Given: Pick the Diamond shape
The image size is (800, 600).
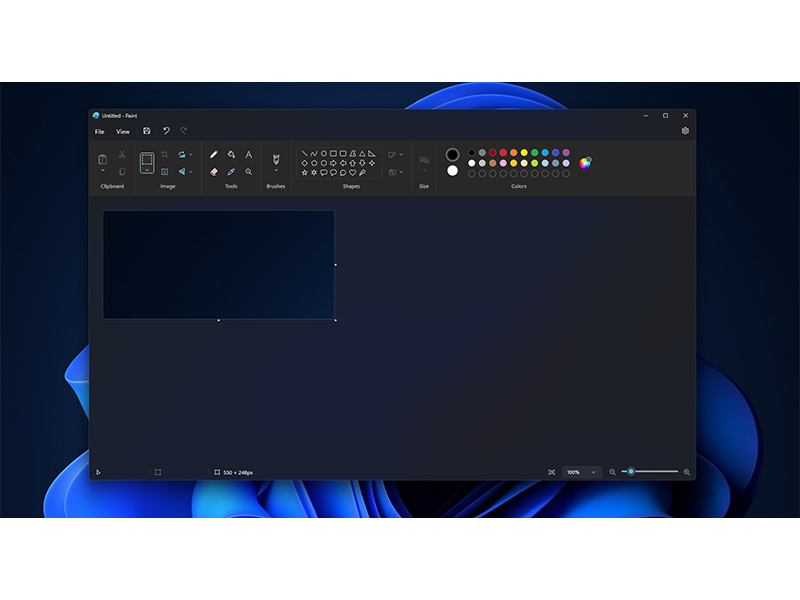Looking at the screenshot, I should coord(304,163).
